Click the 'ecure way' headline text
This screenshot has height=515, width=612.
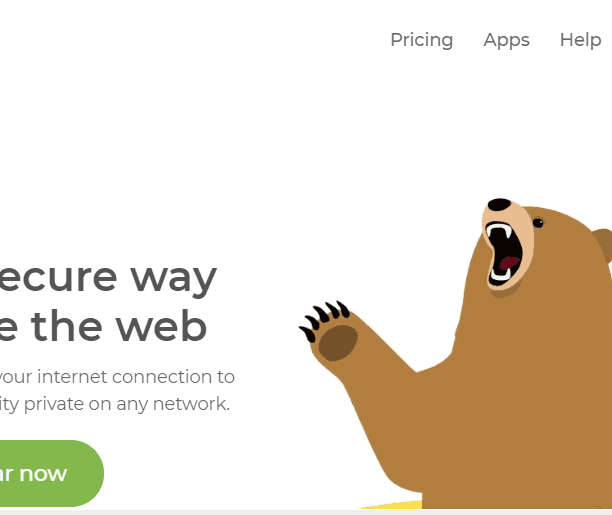click(x=107, y=278)
